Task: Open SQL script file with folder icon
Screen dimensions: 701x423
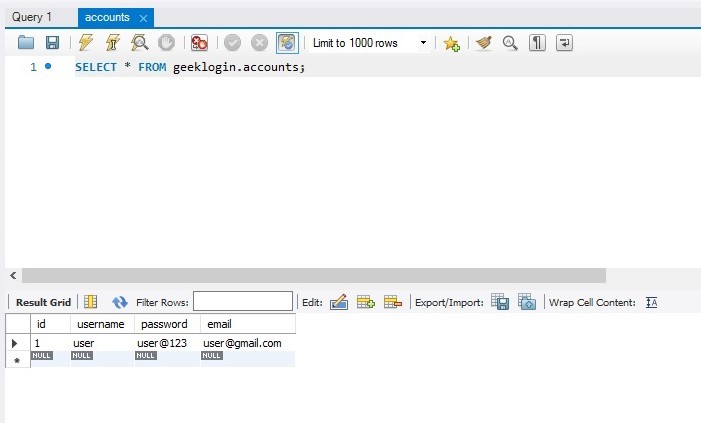Action: tap(26, 43)
